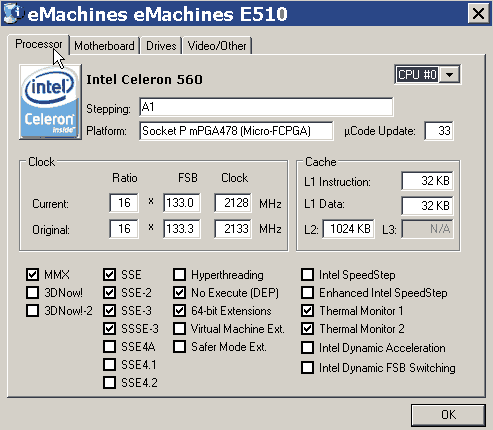The image size is (493, 430).
Task: Click the Current: row label
Action: (x=50, y=204)
